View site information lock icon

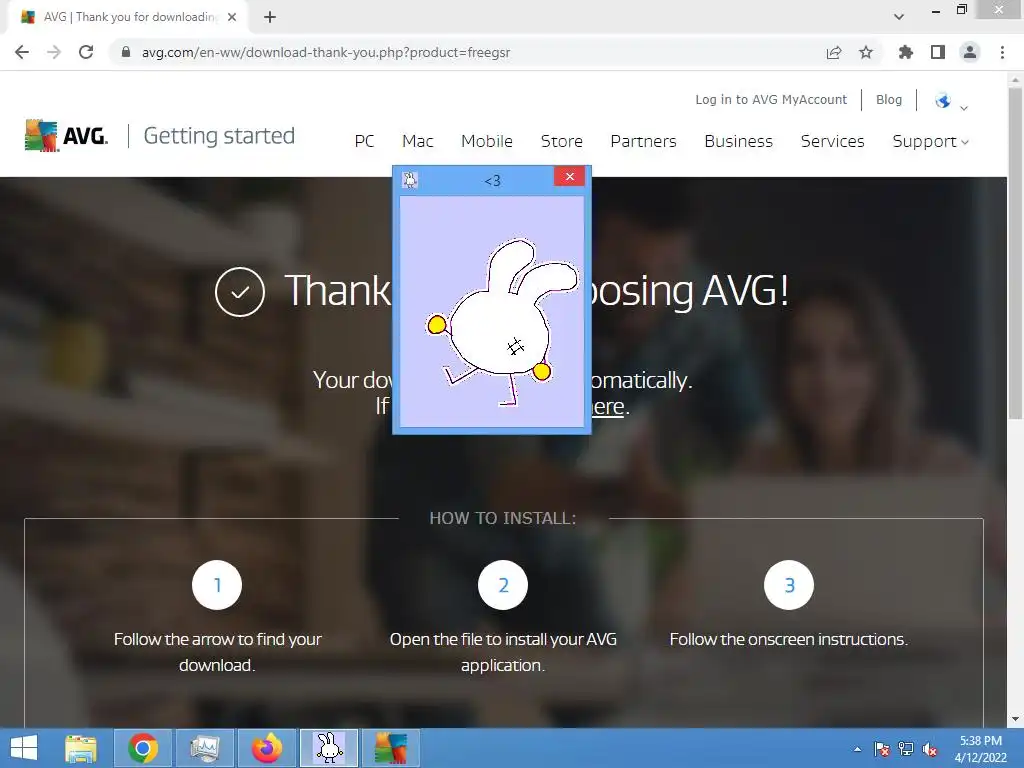tap(126, 52)
